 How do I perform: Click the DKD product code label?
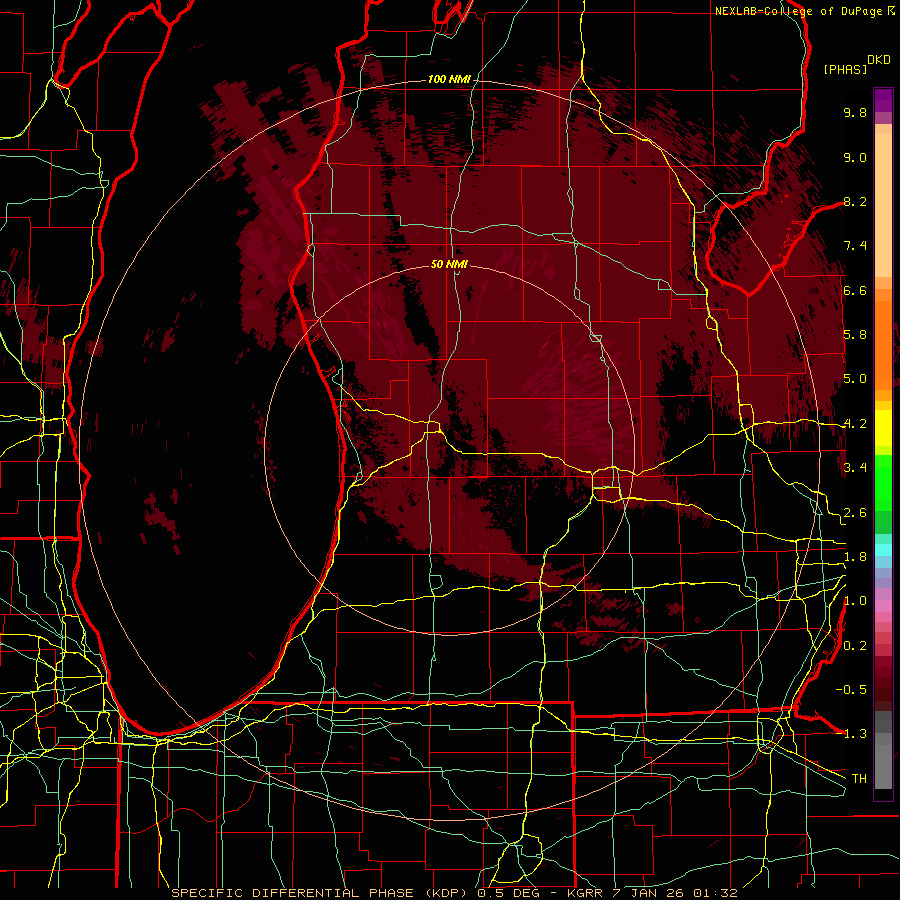coord(879,60)
